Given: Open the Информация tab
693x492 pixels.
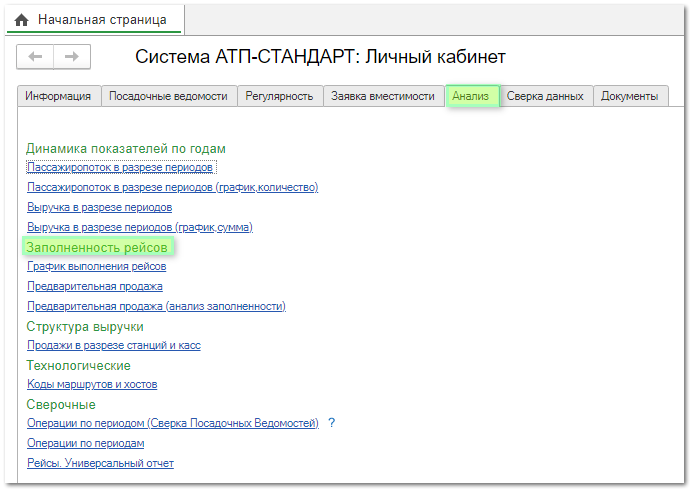Looking at the screenshot, I should [x=59, y=96].
